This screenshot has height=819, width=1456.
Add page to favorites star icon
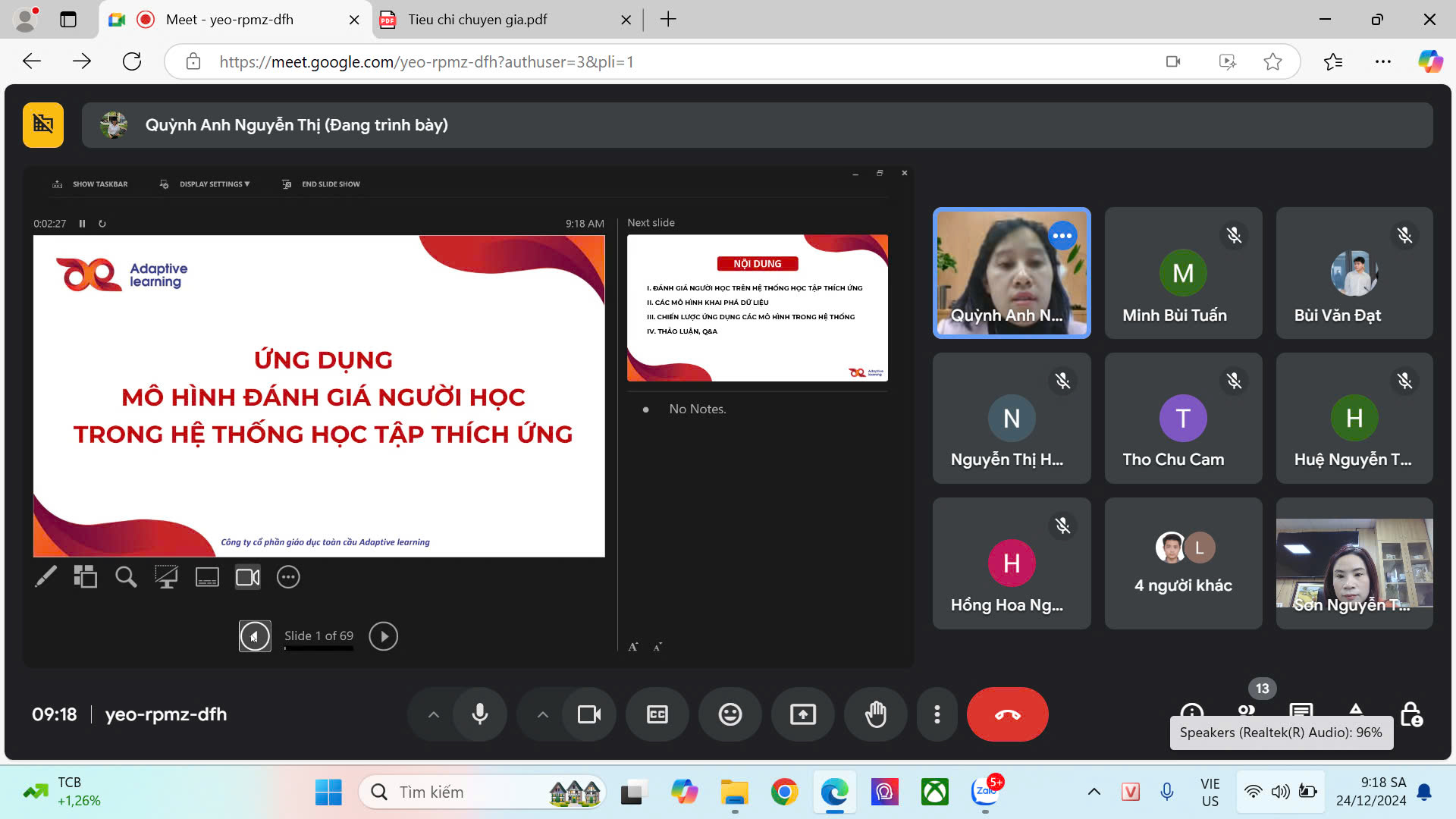(x=1273, y=61)
